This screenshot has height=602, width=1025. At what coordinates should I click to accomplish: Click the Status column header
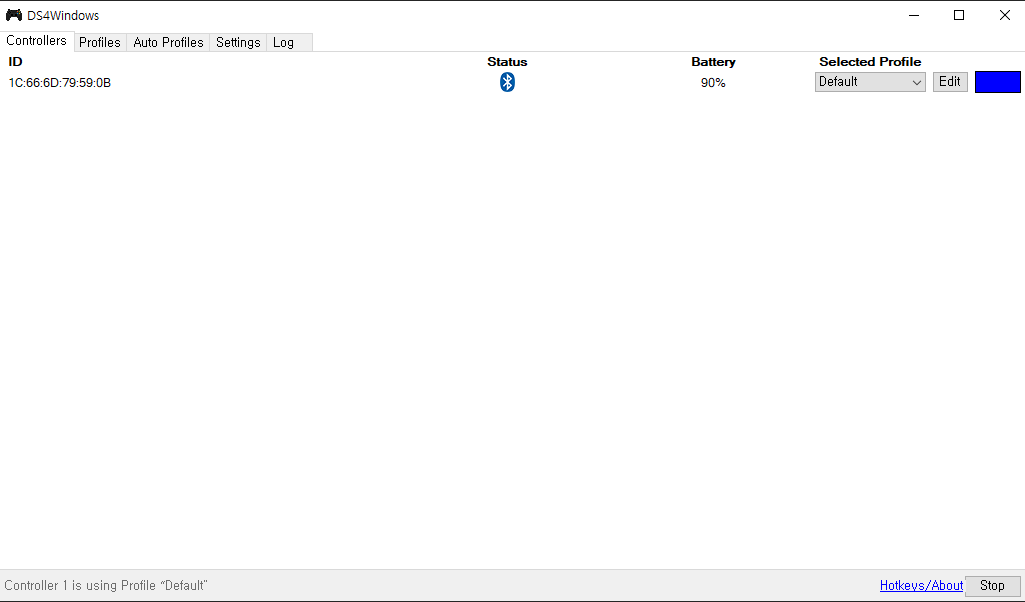[x=507, y=62]
